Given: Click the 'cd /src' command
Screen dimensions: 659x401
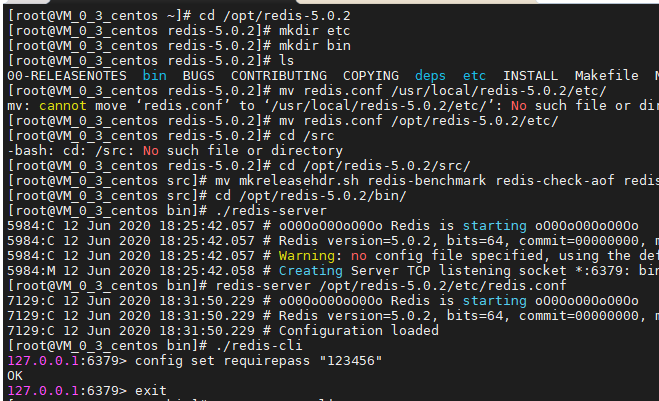Looking at the screenshot, I should tap(307, 136).
